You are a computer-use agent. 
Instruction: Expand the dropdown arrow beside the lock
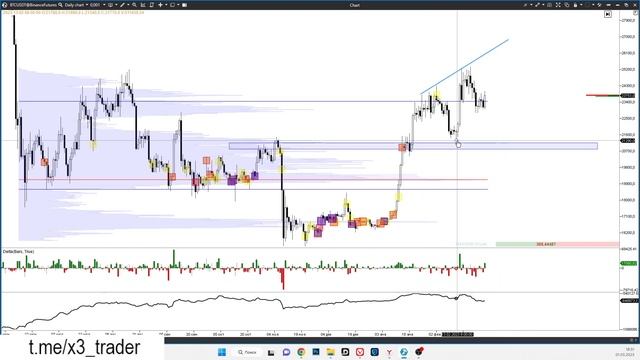tap(581, 5)
